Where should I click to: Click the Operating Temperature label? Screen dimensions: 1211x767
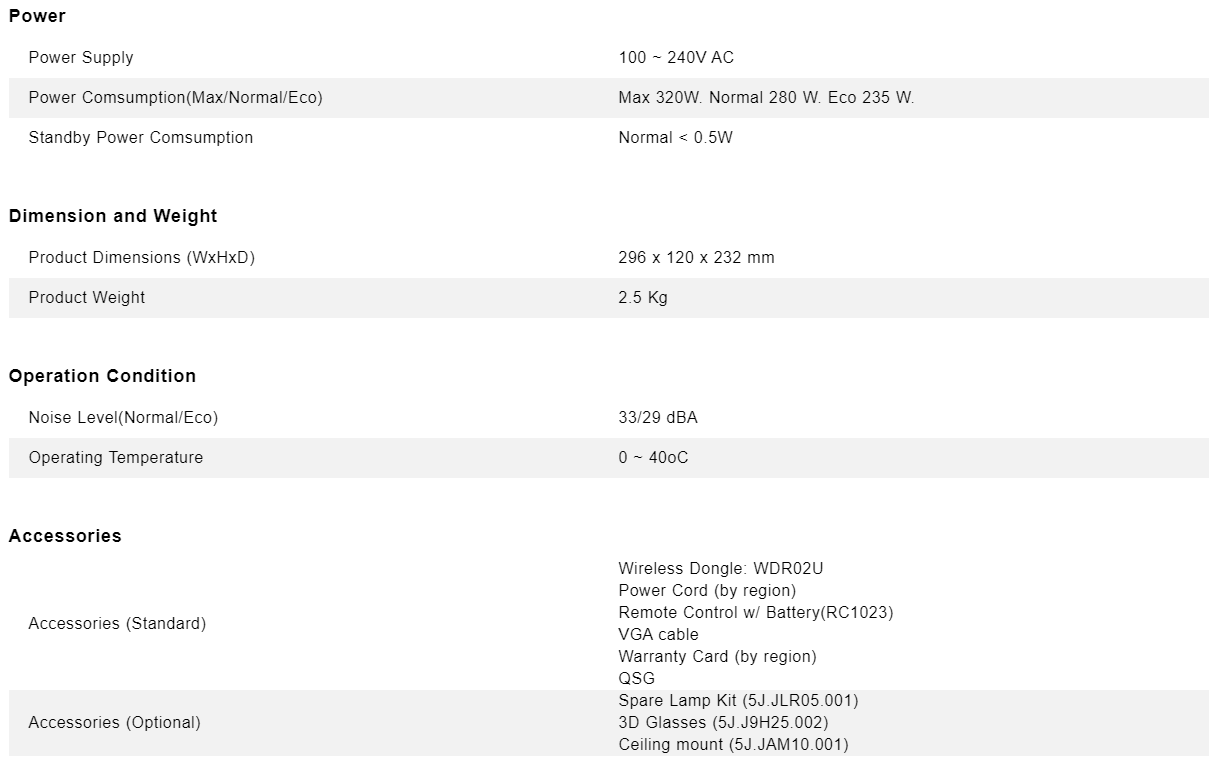[x=116, y=457]
